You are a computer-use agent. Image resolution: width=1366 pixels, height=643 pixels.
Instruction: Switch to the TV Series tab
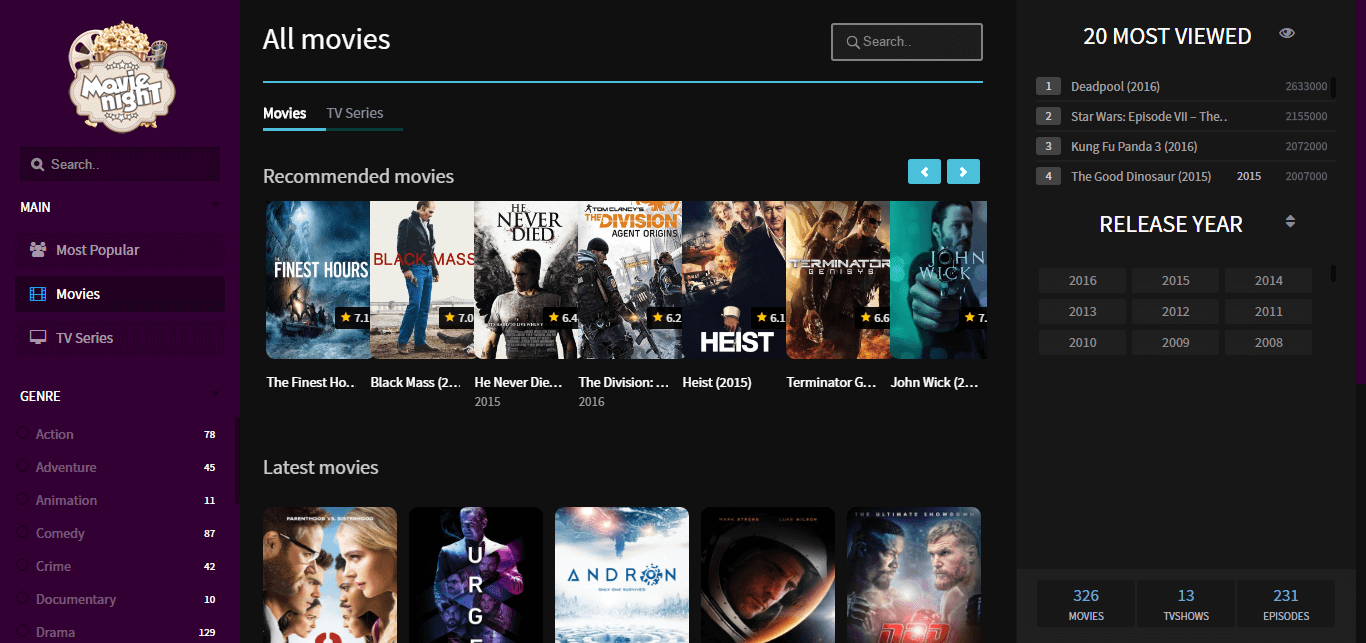355,113
